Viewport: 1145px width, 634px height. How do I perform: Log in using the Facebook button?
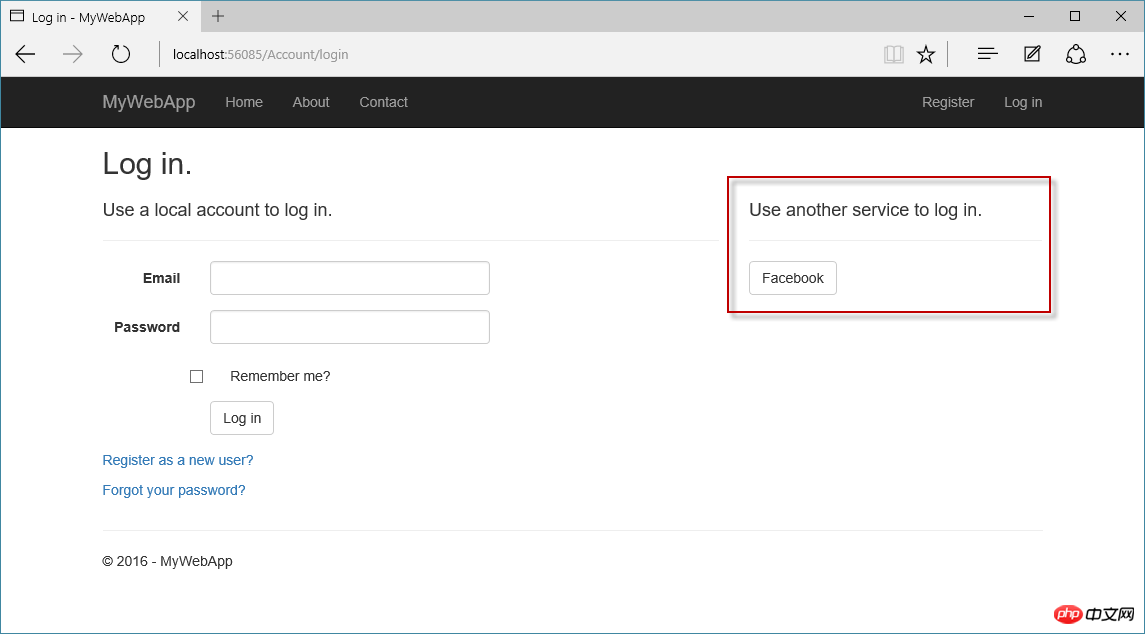793,278
